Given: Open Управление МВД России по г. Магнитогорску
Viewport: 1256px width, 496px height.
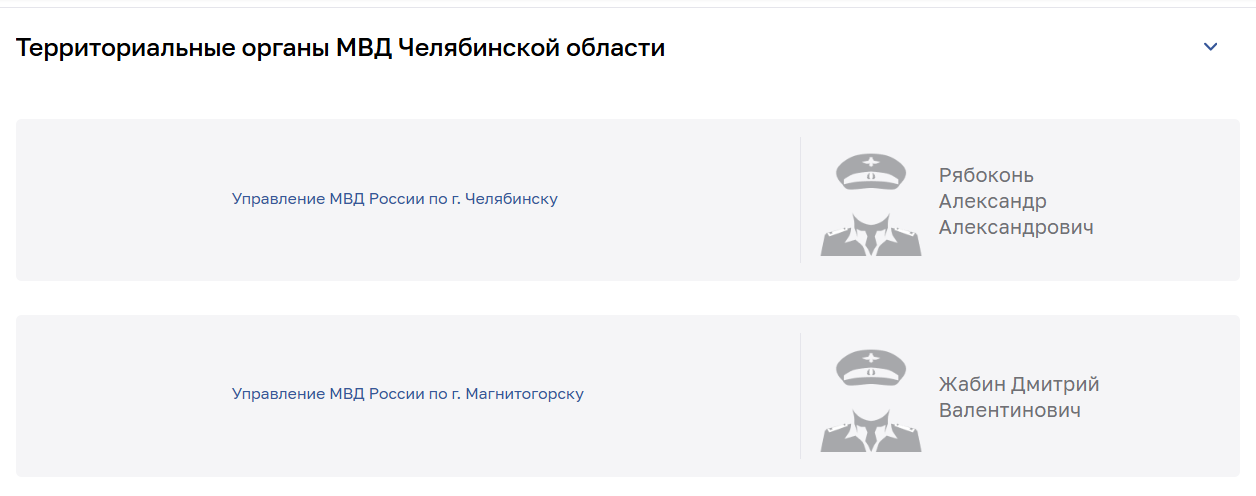Looking at the screenshot, I should [407, 394].
